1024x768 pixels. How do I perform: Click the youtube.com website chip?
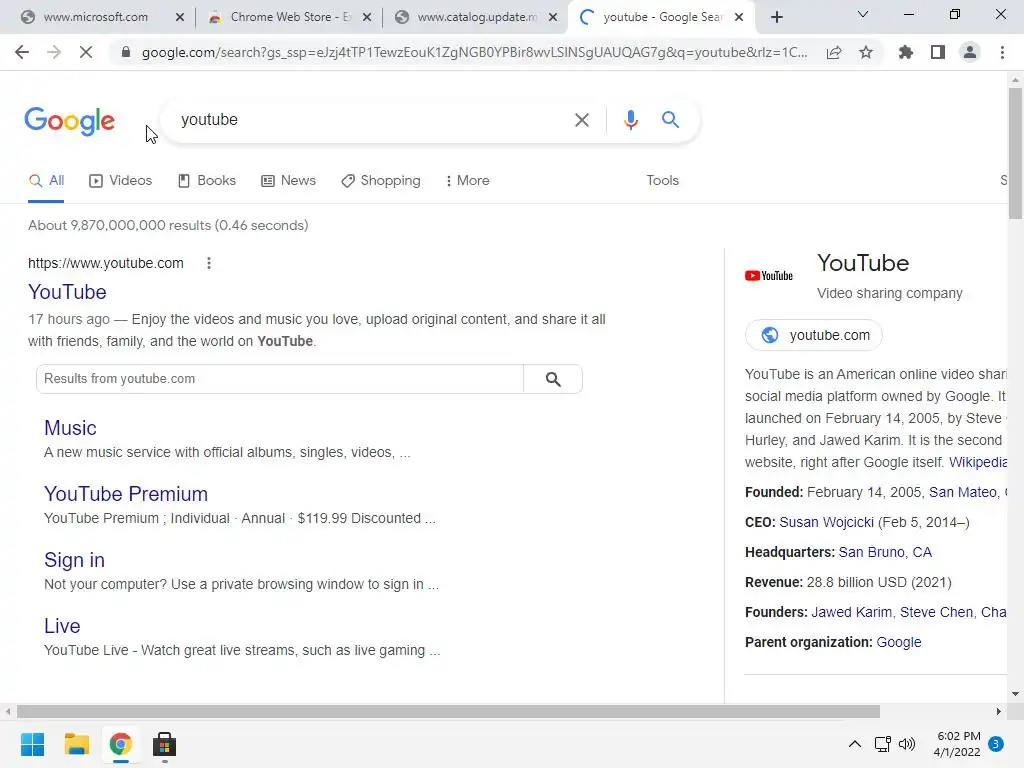point(814,335)
